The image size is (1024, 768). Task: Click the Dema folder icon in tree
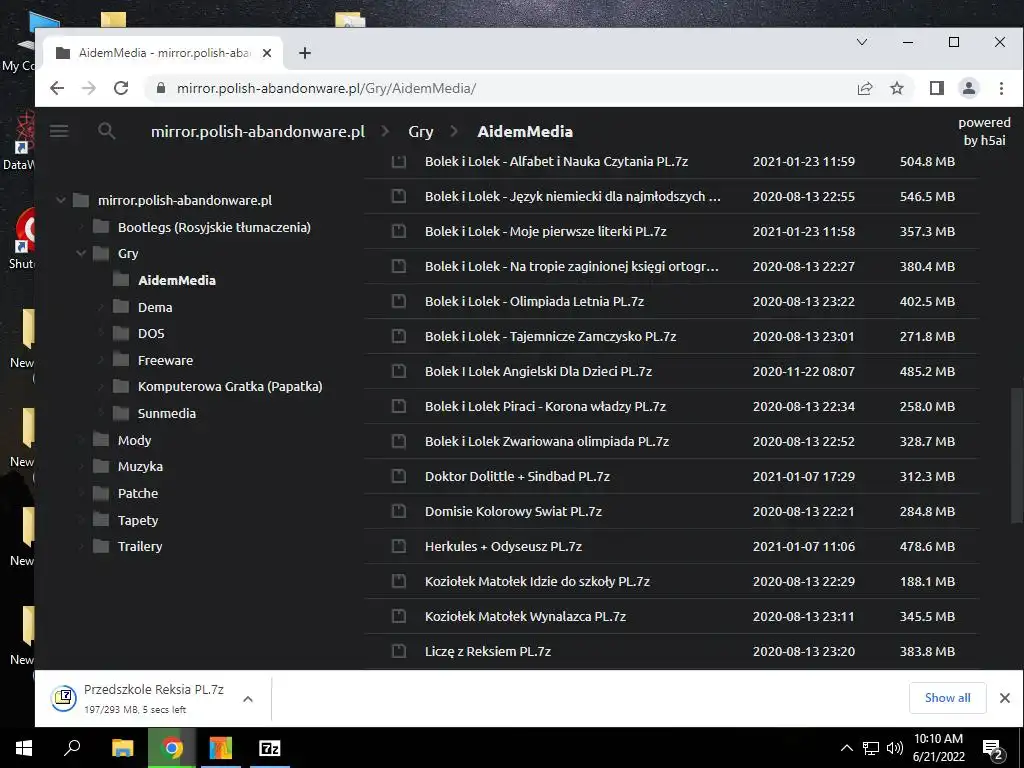(121, 307)
